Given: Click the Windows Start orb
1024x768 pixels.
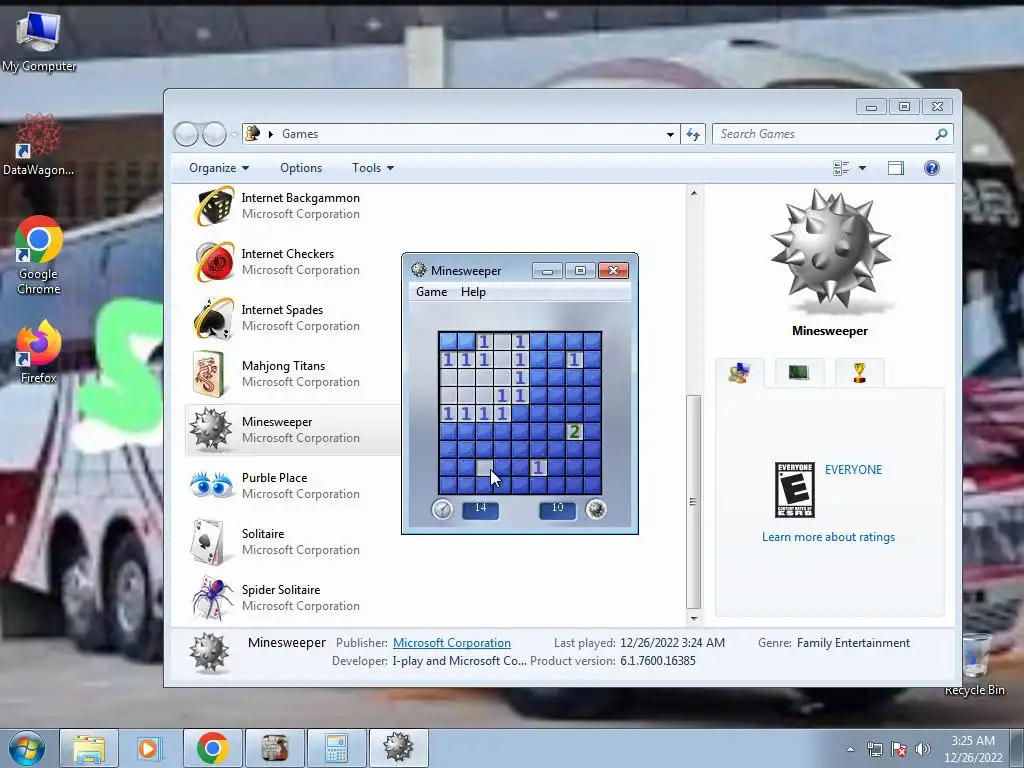Looking at the screenshot, I should click(27, 748).
